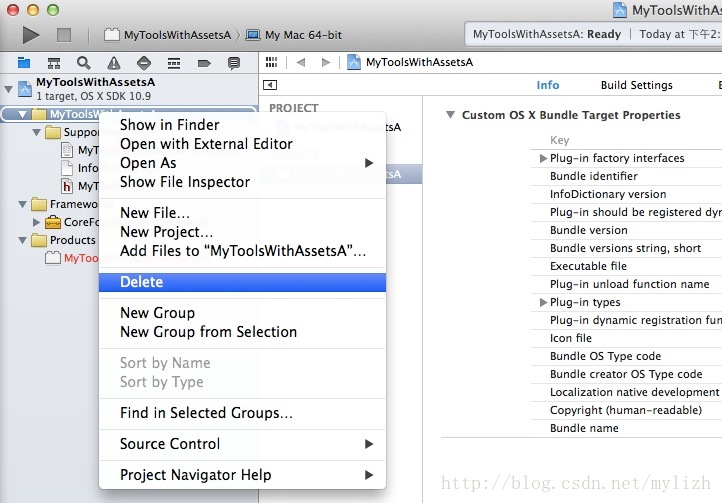Collapse the Frameworks group triangle
The width and height of the screenshot is (722, 503).
[22, 204]
